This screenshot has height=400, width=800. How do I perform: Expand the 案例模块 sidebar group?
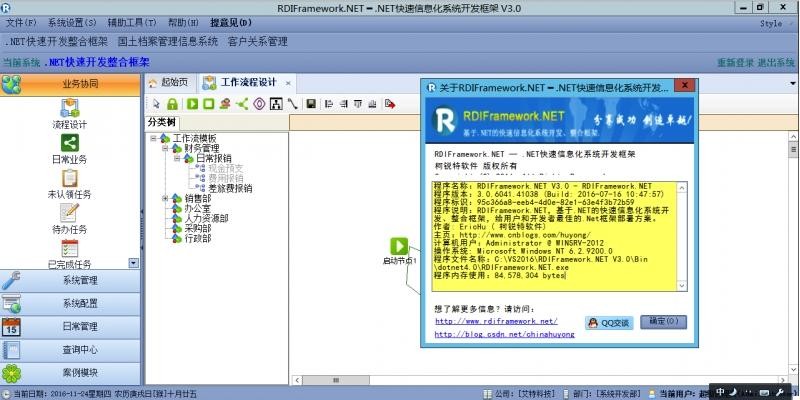70,373
